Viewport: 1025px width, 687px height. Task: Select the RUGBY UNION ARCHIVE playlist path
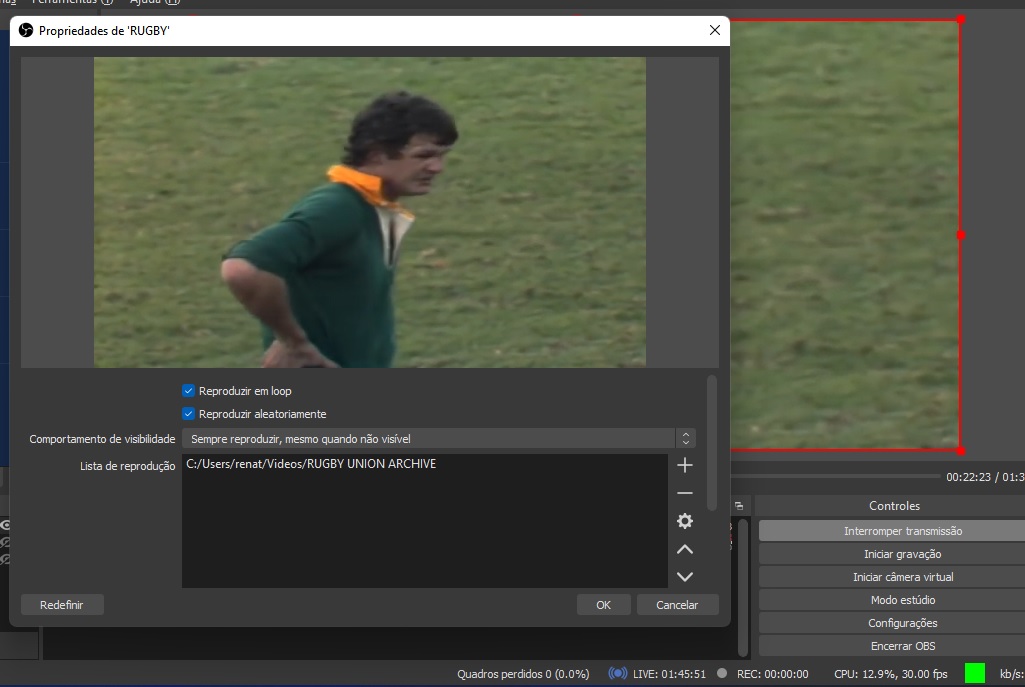pos(311,463)
